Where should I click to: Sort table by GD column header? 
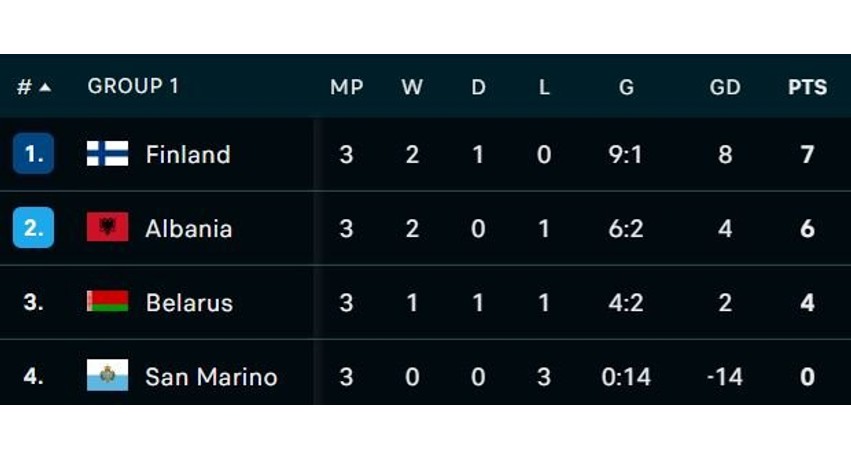(x=725, y=87)
